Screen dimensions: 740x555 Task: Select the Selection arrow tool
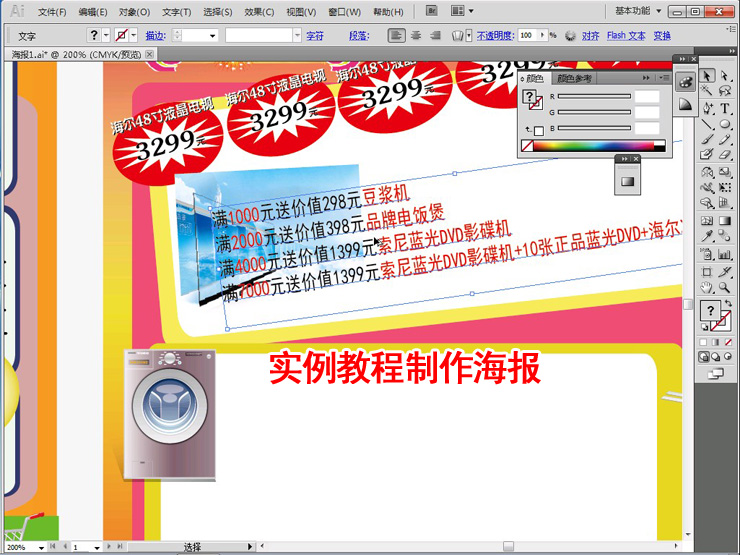pos(708,76)
